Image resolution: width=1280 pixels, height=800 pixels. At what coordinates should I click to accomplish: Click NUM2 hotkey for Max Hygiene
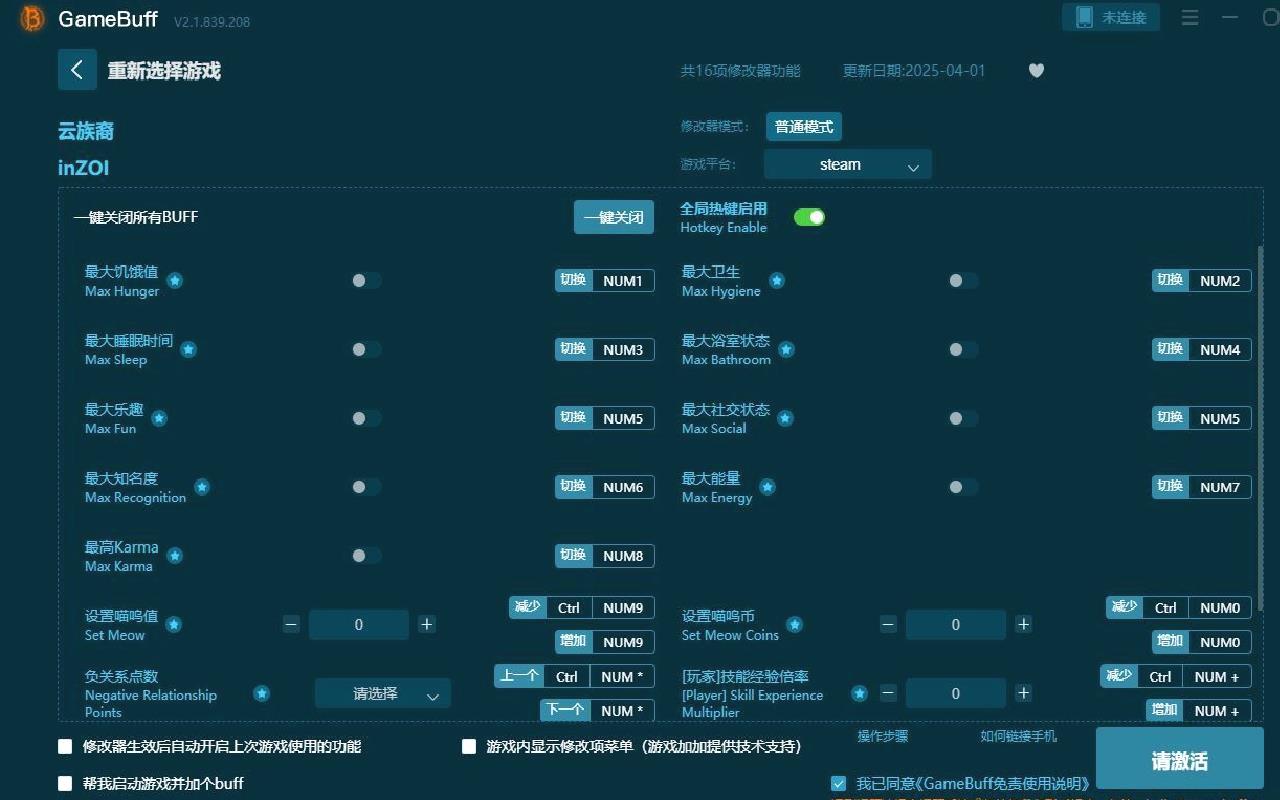coord(1202,281)
